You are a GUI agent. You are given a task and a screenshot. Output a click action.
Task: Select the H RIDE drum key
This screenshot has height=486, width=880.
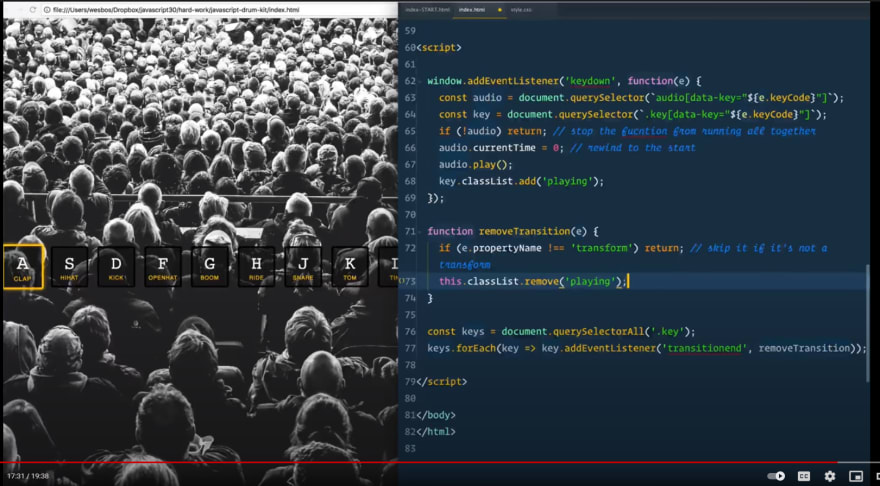(256, 267)
